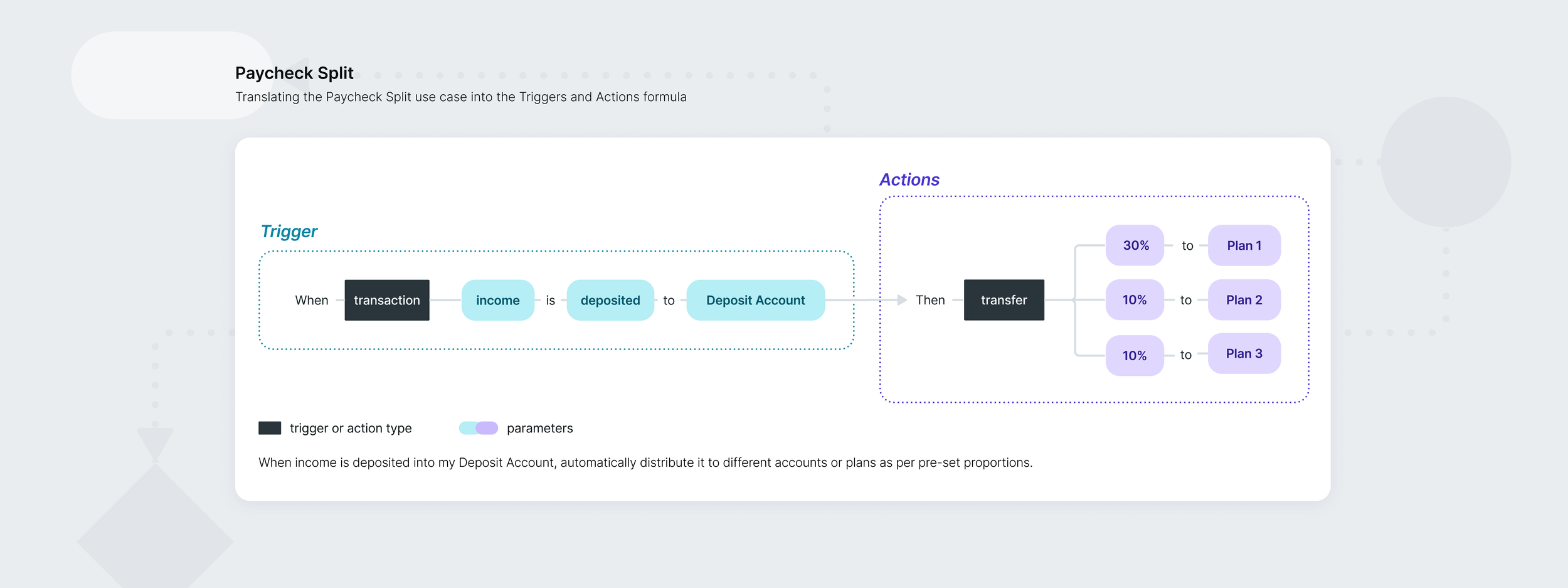
Task: Click the dark 'transfer' action type block
Action: coord(1004,300)
